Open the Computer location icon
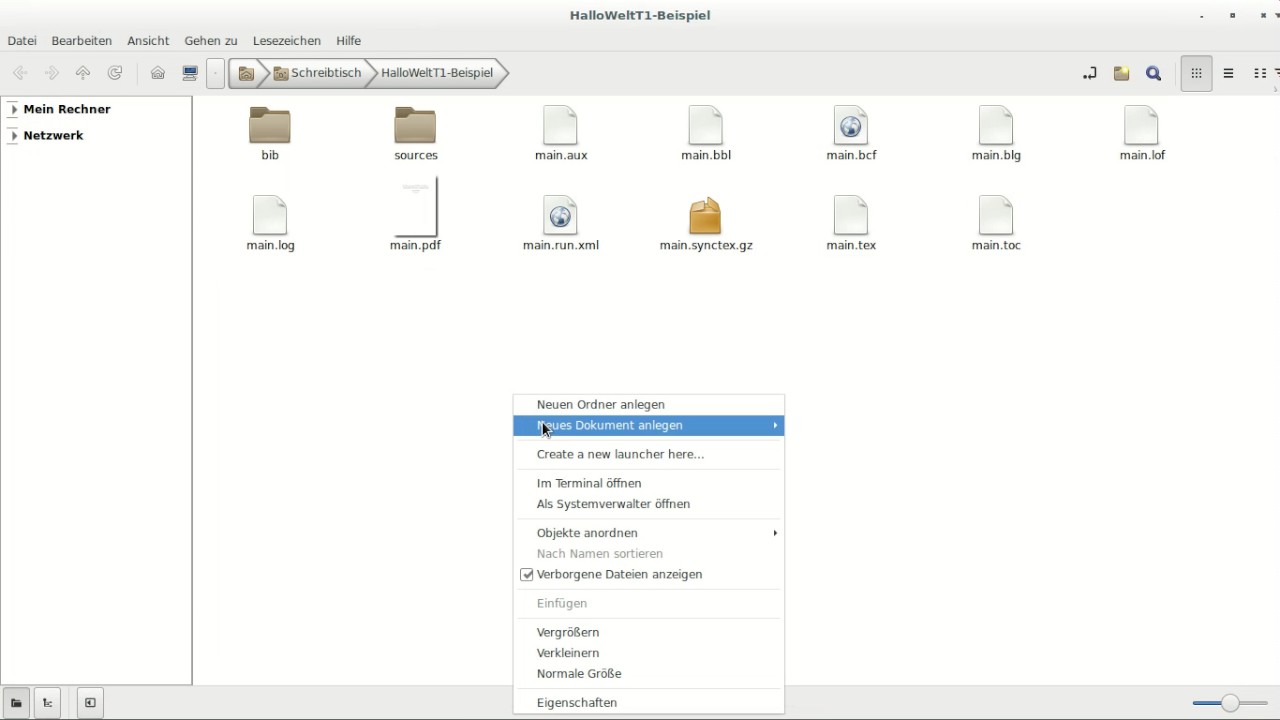1280x720 pixels. click(x=190, y=73)
